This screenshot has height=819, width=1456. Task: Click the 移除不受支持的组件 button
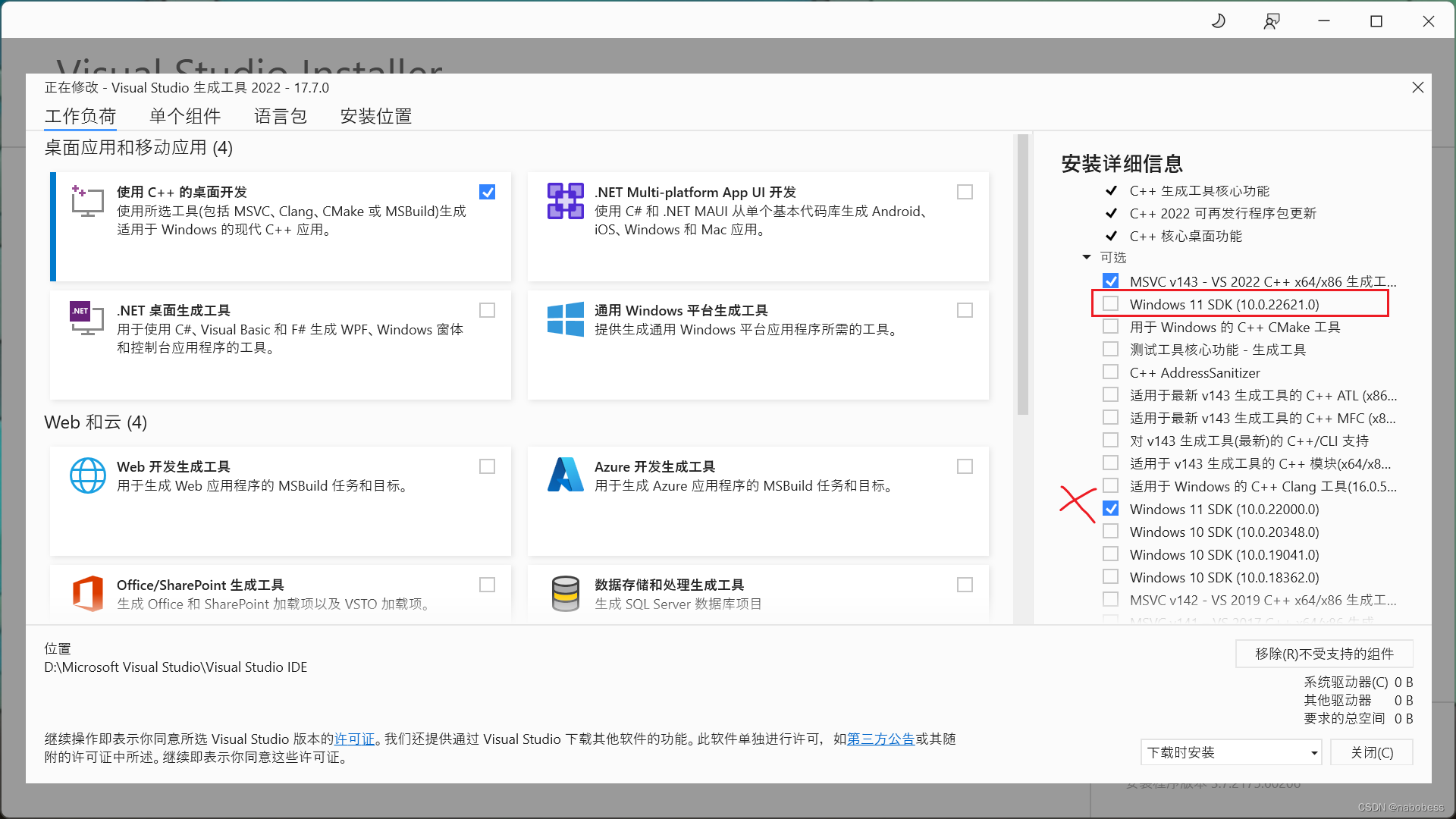[x=1324, y=654]
